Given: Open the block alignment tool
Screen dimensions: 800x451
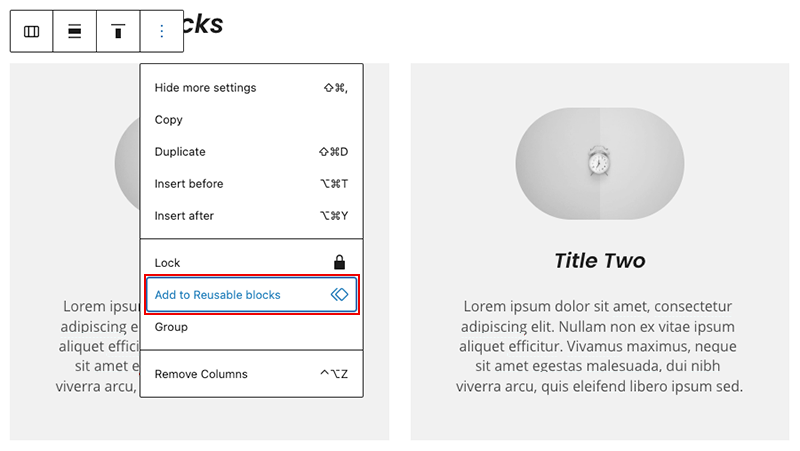Looking at the screenshot, I should coord(74,32).
